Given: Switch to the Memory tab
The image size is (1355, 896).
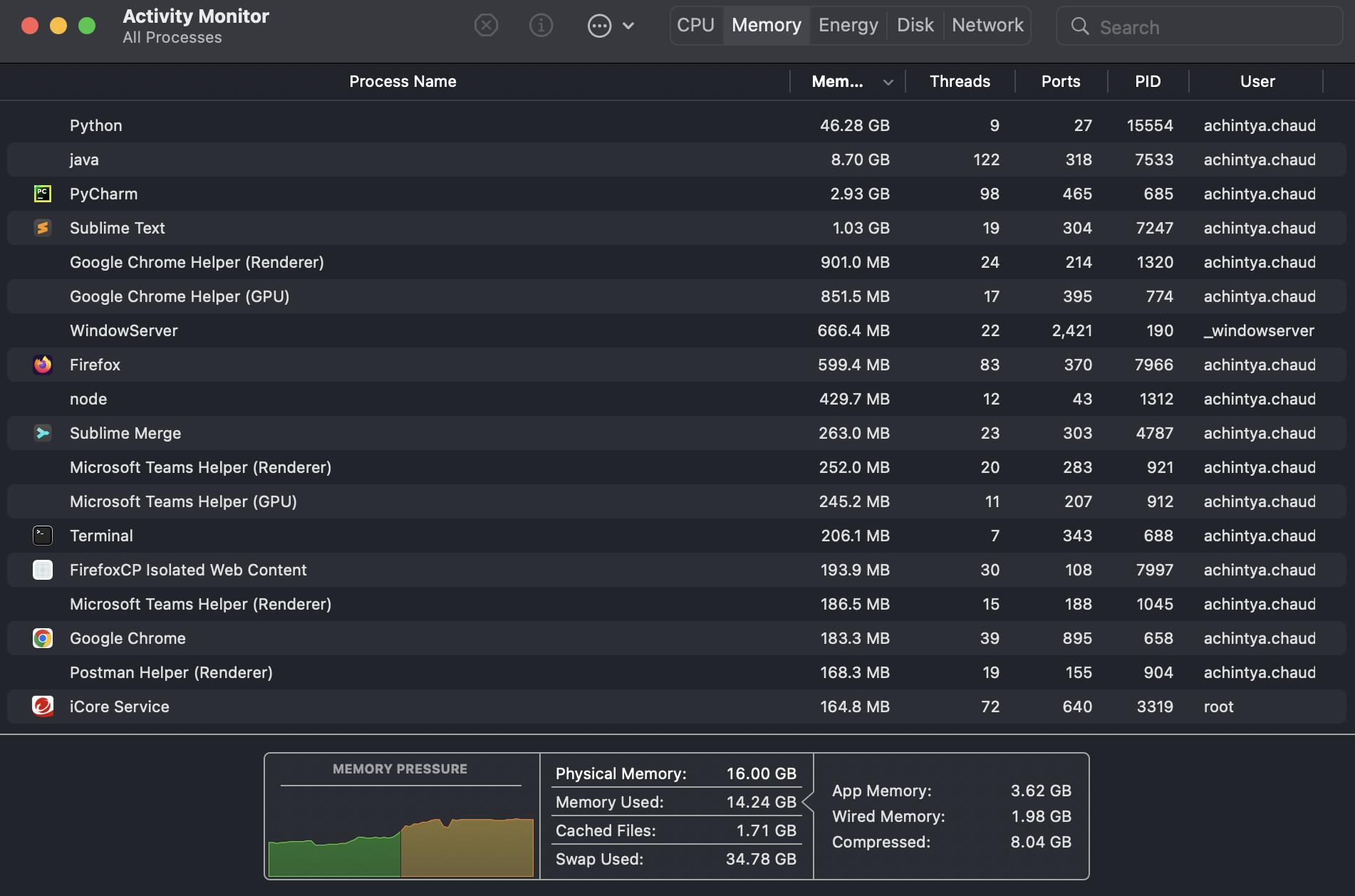Looking at the screenshot, I should pos(767,25).
